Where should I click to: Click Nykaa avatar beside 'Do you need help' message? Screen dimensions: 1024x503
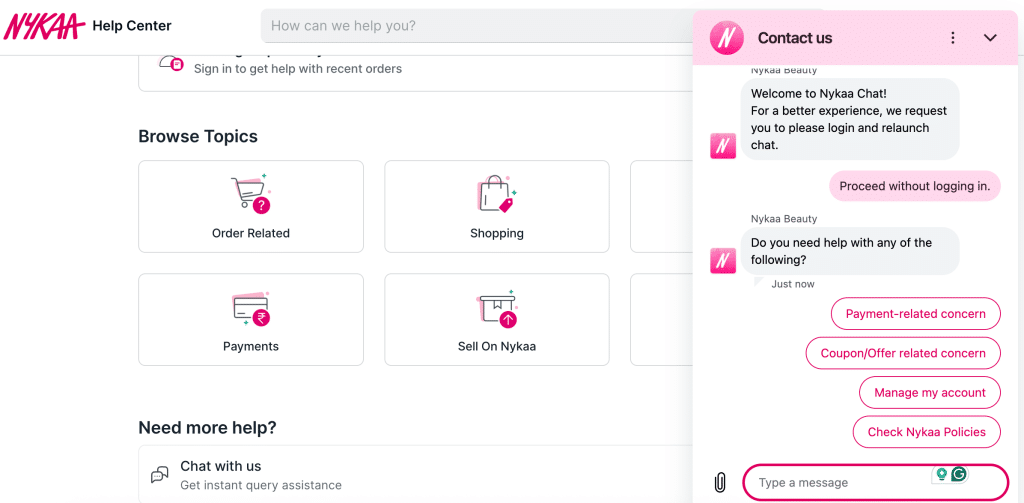723,261
